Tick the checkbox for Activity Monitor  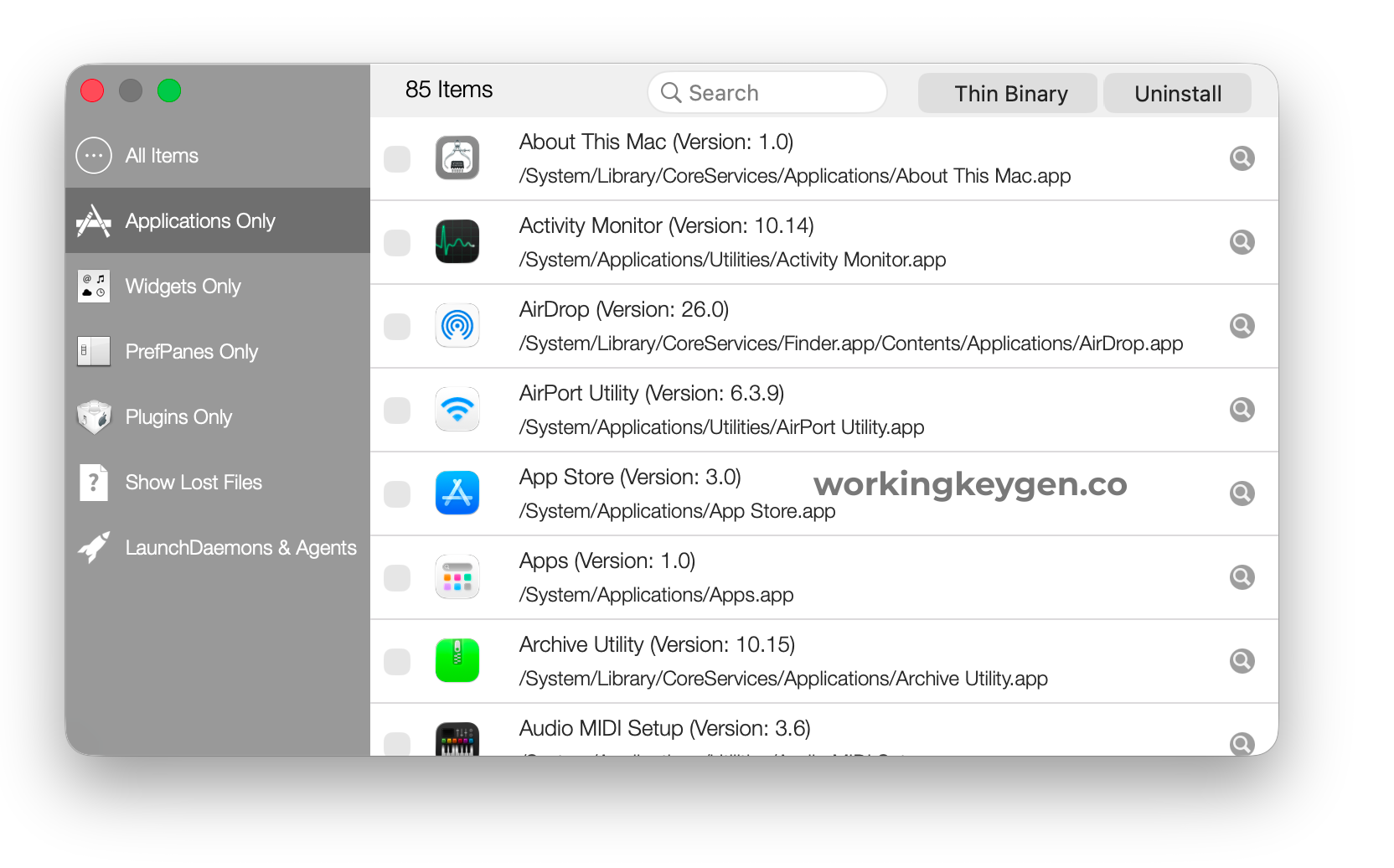[397, 243]
